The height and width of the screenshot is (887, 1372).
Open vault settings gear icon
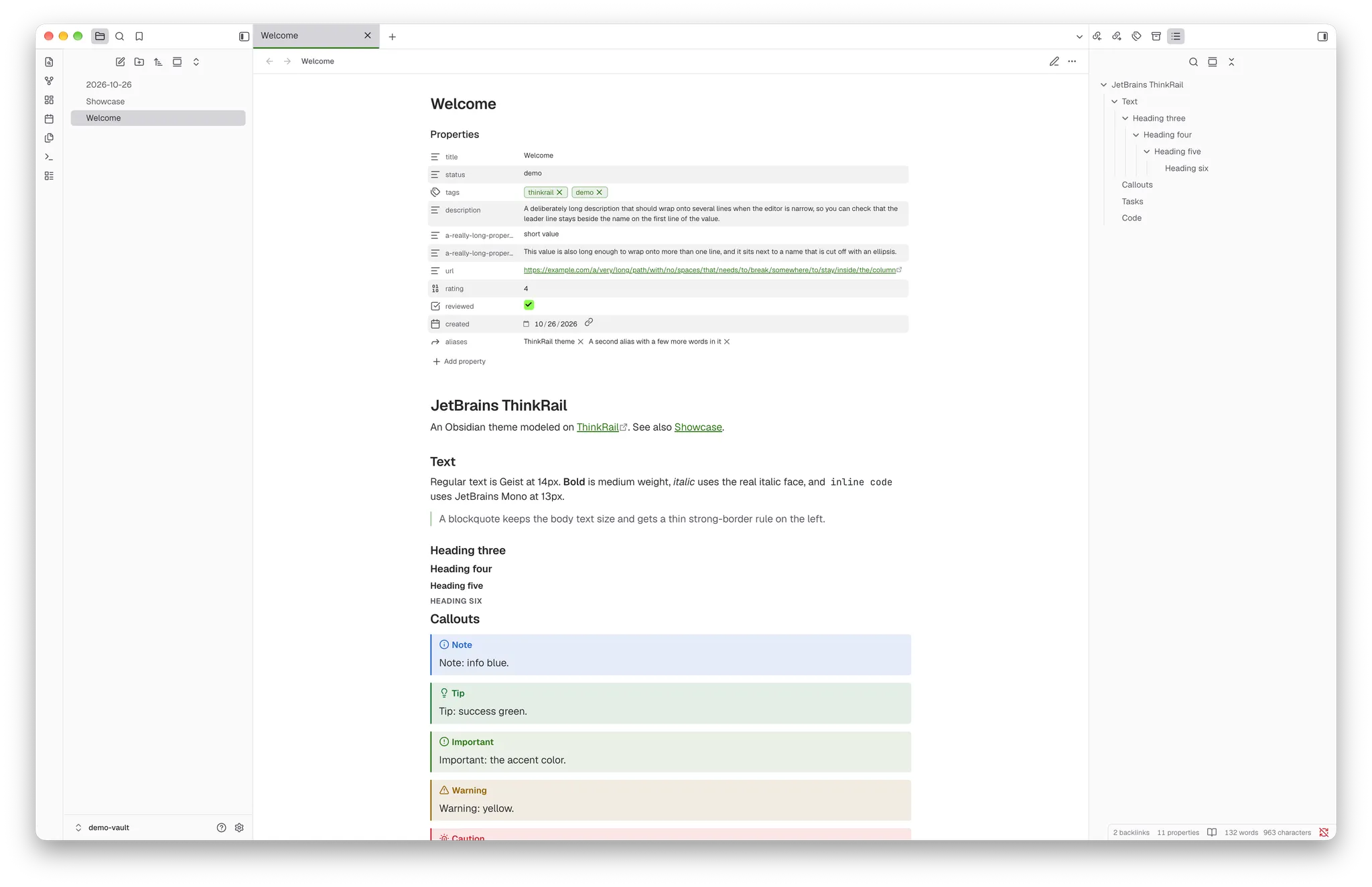pyautogui.click(x=239, y=827)
